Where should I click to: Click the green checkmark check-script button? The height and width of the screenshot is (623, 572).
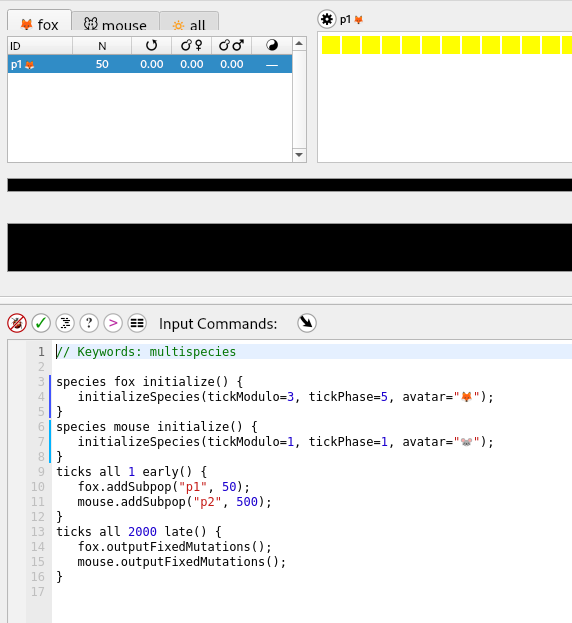pyautogui.click(x=41, y=323)
